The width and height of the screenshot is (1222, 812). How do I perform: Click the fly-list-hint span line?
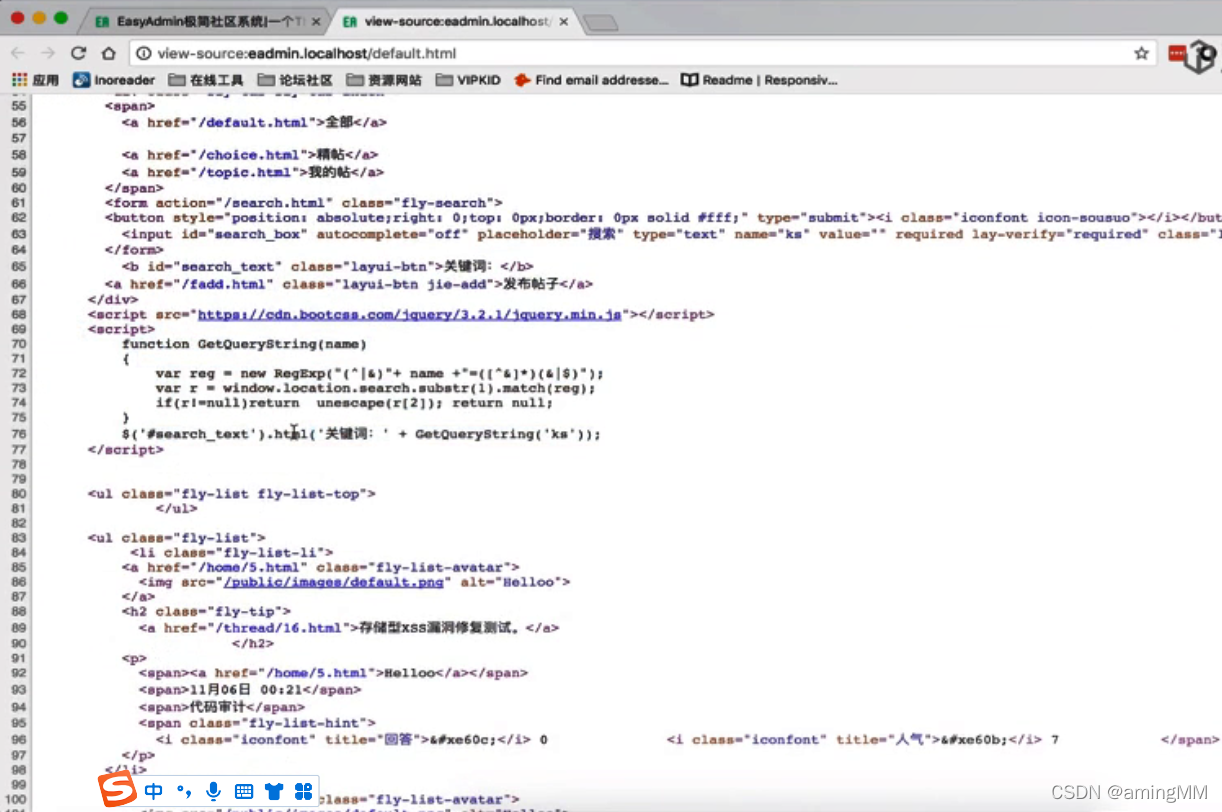click(257, 723)
